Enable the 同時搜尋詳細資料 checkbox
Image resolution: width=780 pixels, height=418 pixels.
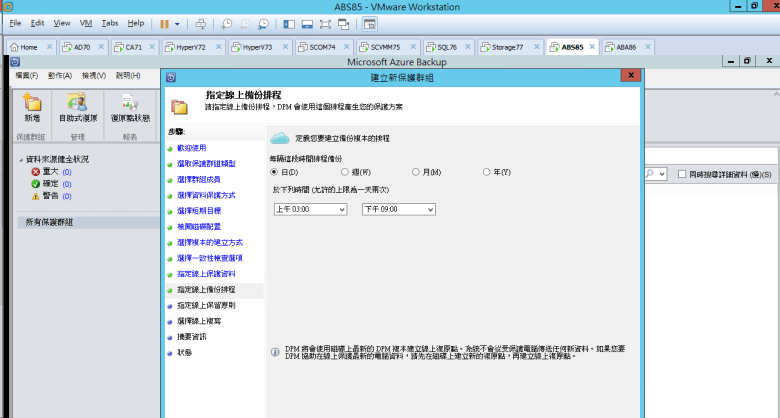pos(682,174)
